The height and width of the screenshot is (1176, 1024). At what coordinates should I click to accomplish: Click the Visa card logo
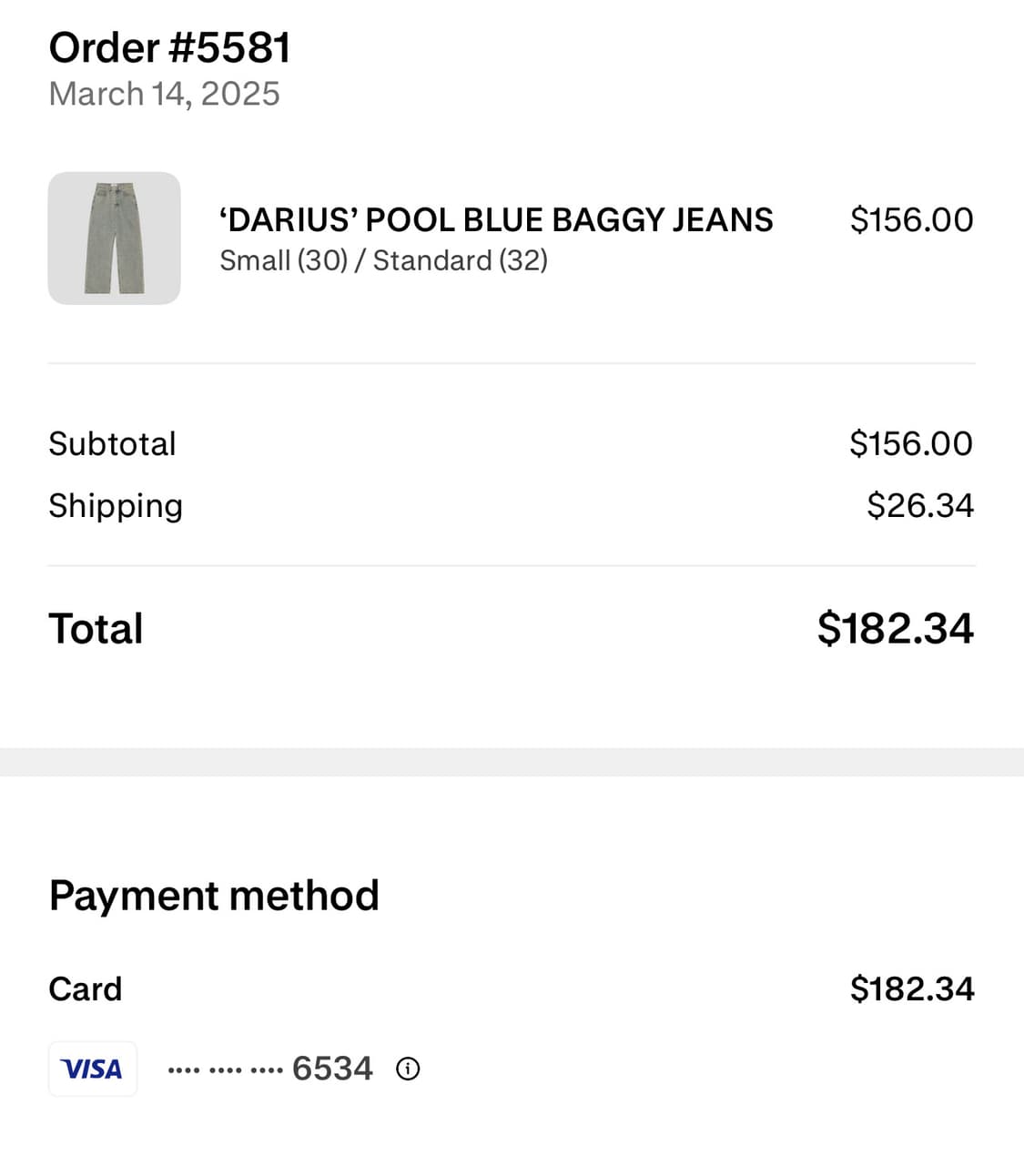click(92, 1069)
